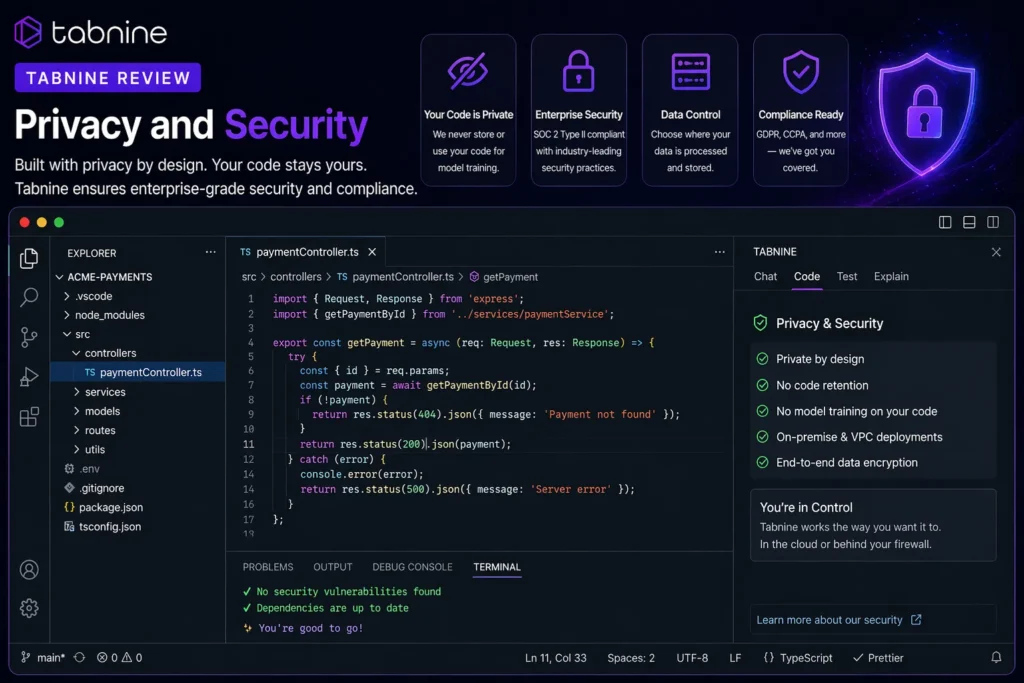The image size is (1024, 683).
Task: Click the LF end of line indicator
Action: [735, 658]
